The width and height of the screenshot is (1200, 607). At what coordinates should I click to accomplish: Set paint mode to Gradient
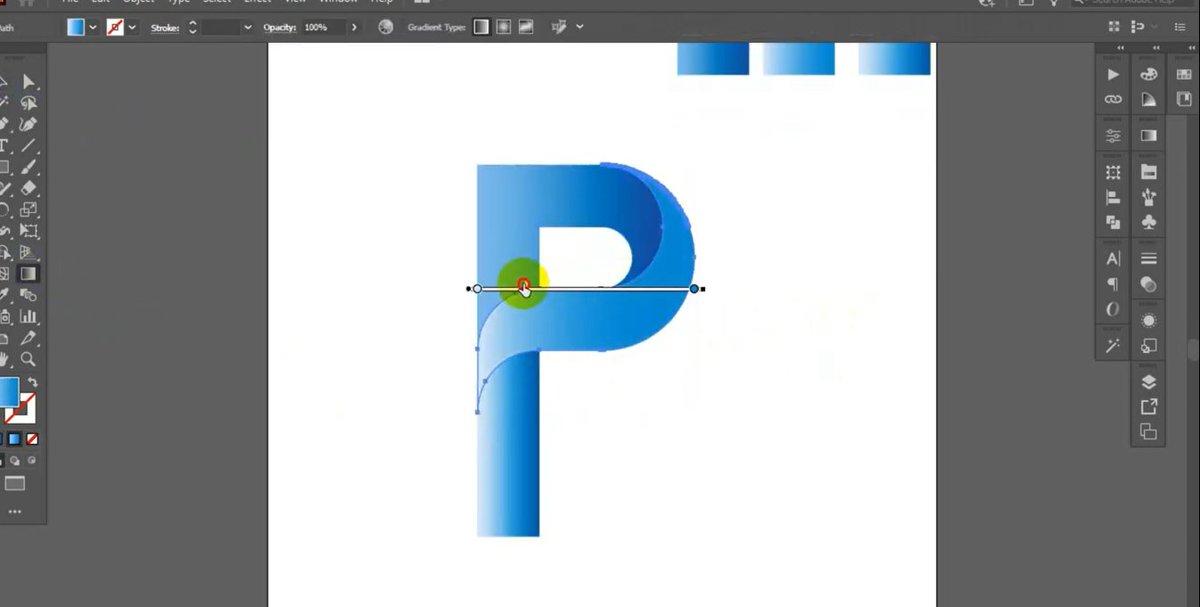click(x=15, y=439)
